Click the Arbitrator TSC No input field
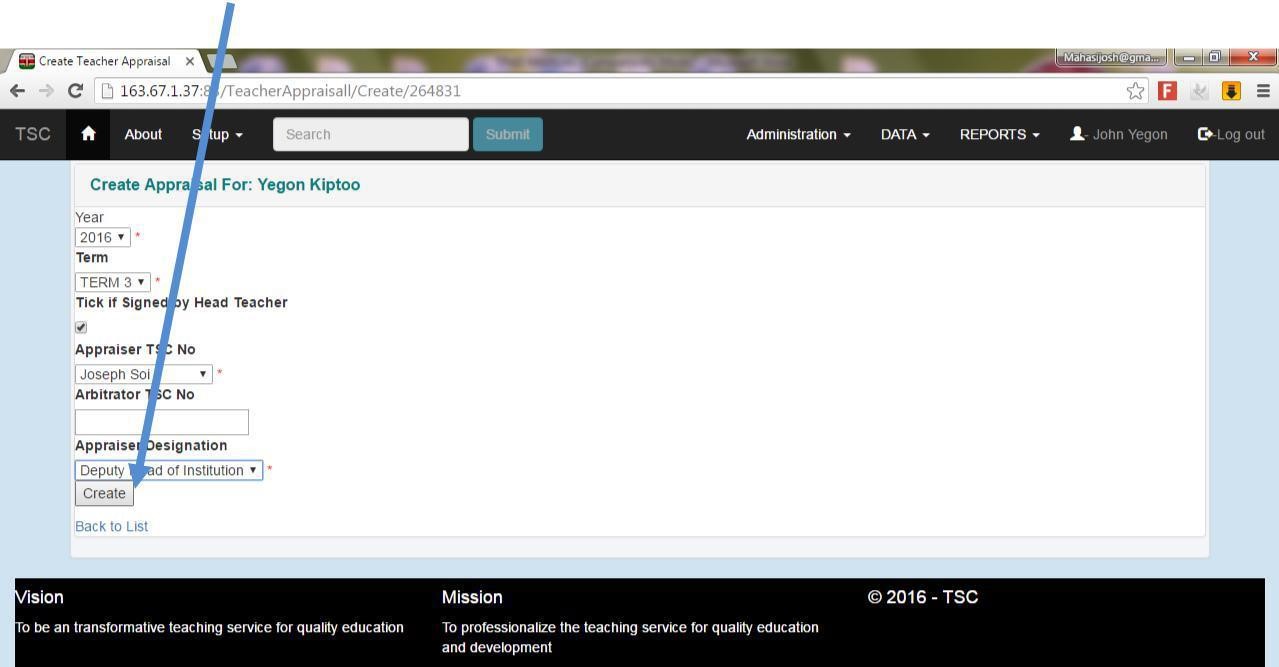 [162, 422]
